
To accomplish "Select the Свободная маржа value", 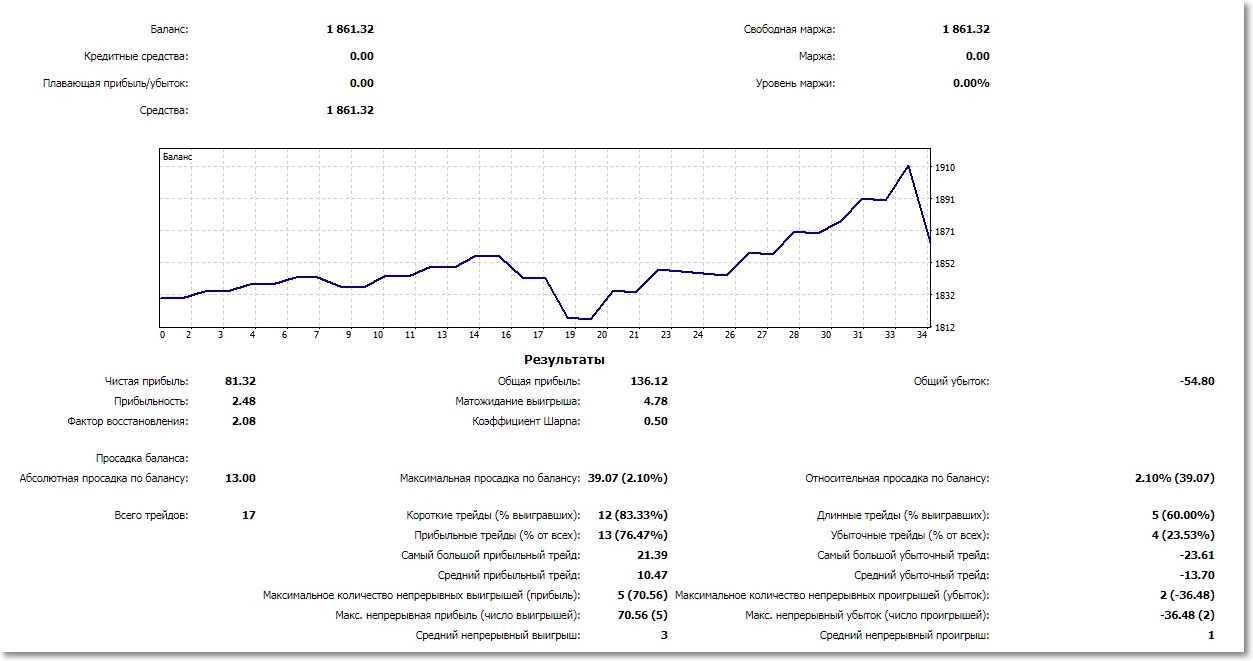I will pos(966,30).
